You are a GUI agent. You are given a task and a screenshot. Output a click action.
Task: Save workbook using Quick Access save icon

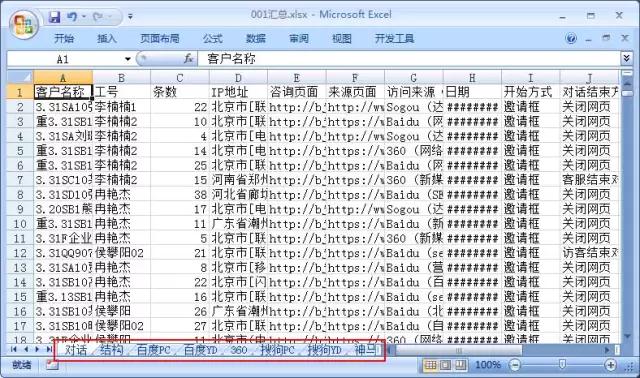[54, 17]
